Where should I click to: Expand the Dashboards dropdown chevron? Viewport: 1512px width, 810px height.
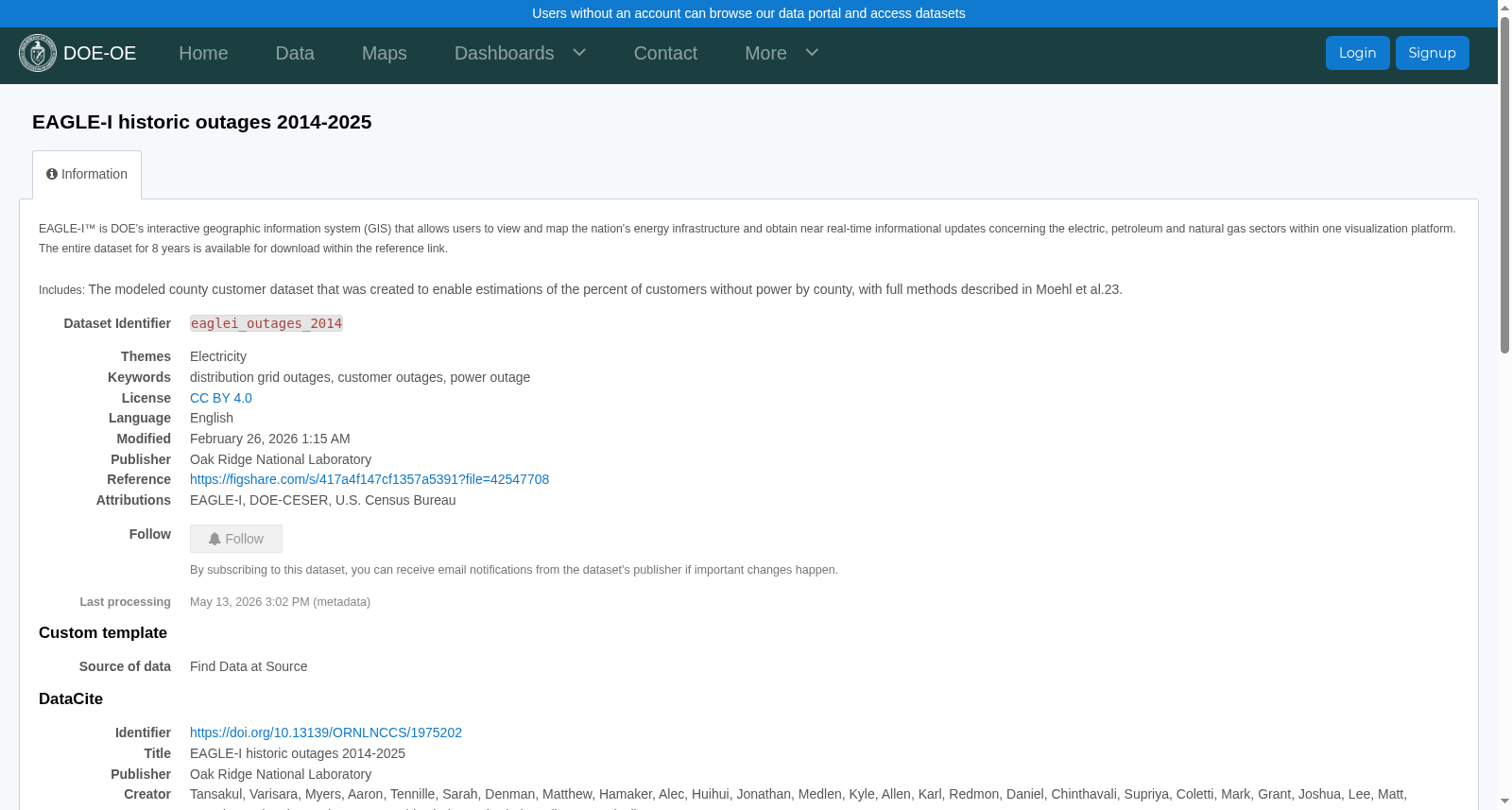pyautogui.click(x=579, y=52)
